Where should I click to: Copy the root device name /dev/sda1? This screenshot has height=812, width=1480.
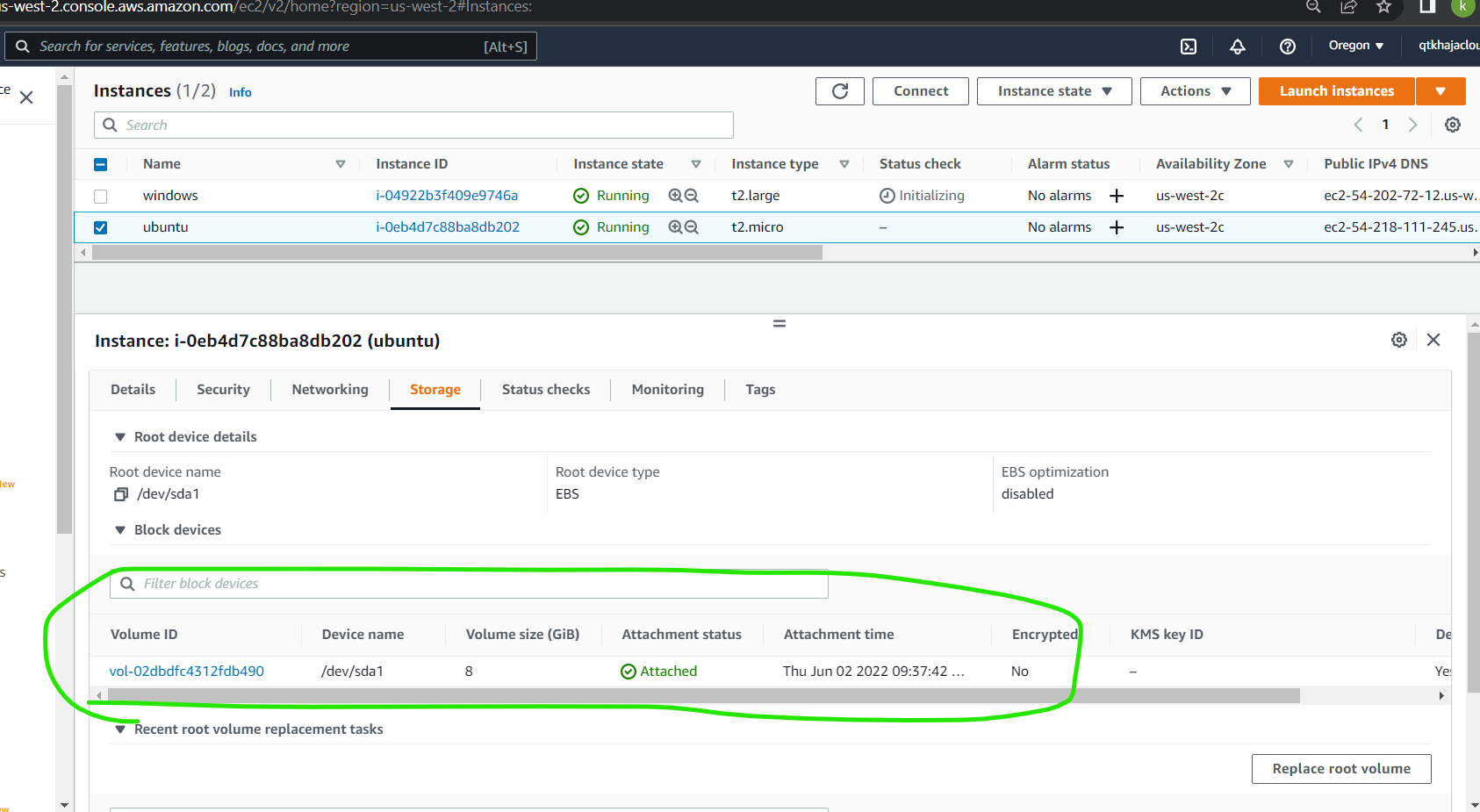pos(121,494)
